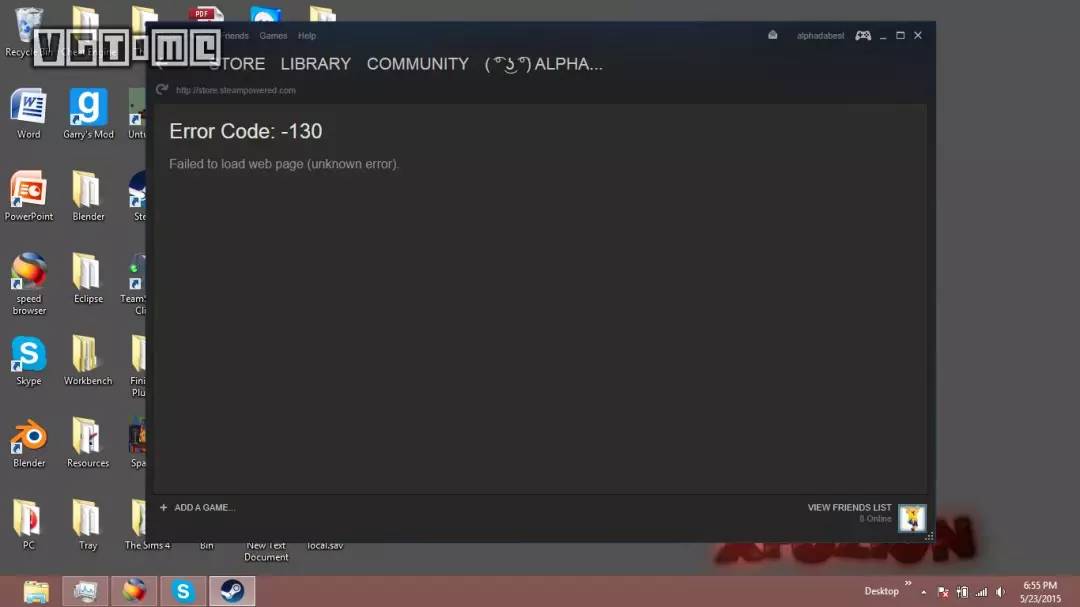Open the Help menu in Steam
The width and height of the screenshot is (1080, 607).
[307, 36]
